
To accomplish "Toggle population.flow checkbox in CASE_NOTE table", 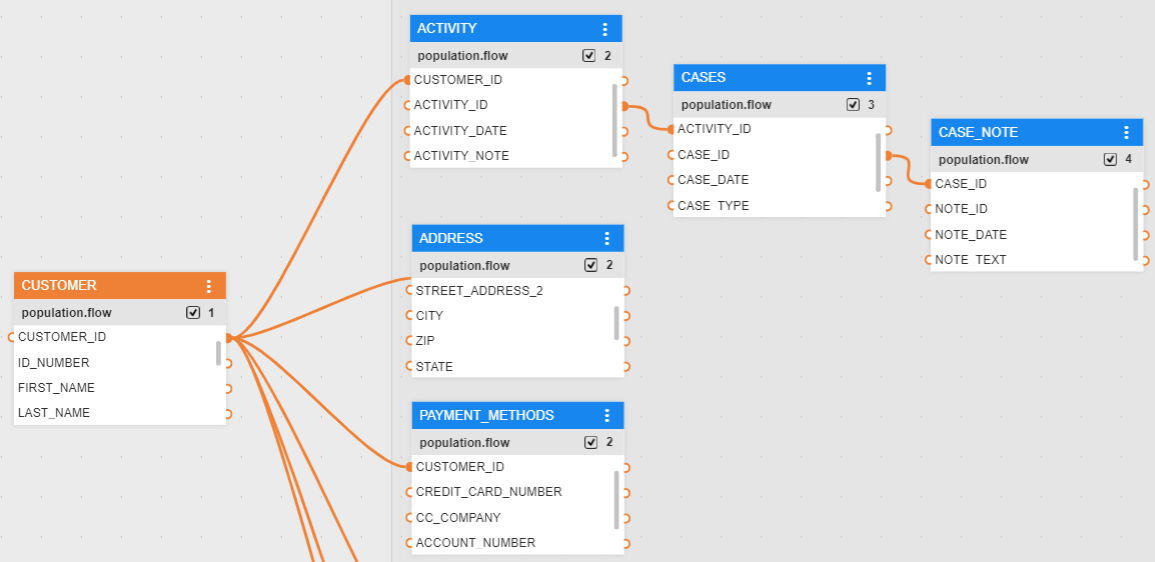I will [1110, 160].
